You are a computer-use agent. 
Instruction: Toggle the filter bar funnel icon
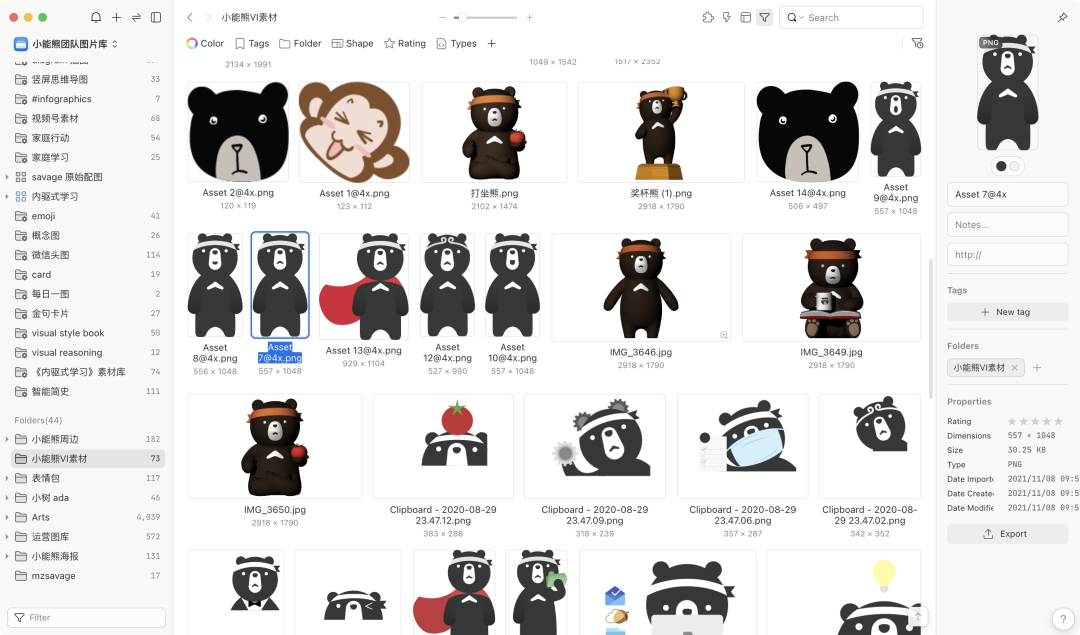(x=765, y=17)
